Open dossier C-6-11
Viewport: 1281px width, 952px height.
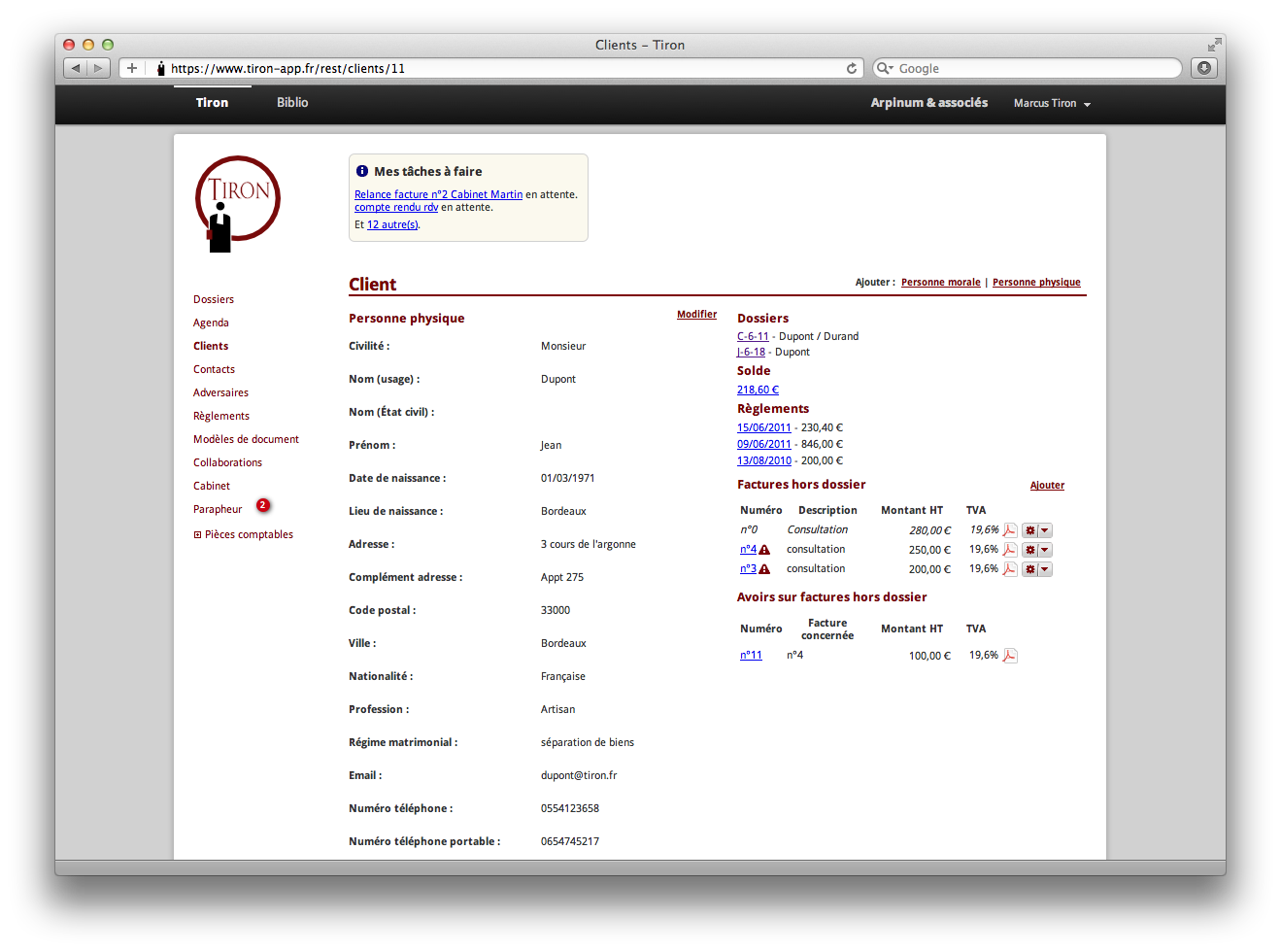753,336
